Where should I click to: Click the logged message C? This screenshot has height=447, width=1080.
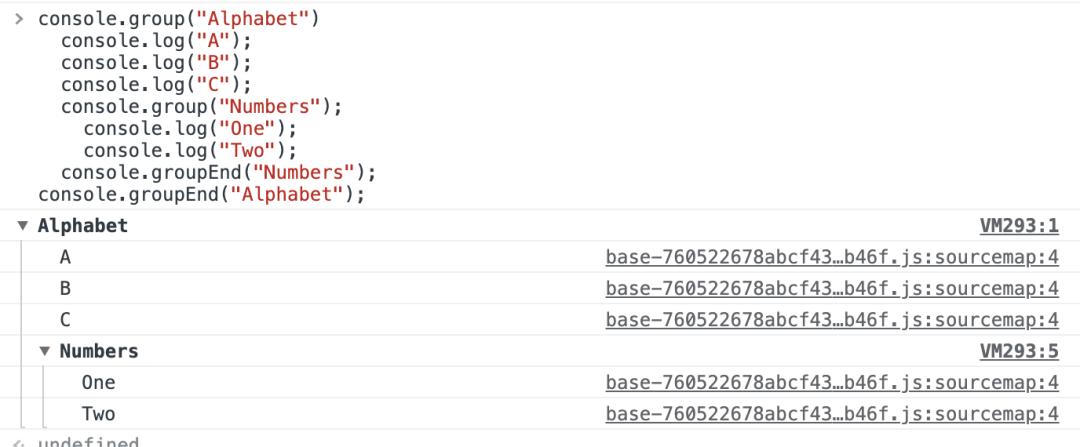click(66, 320)
